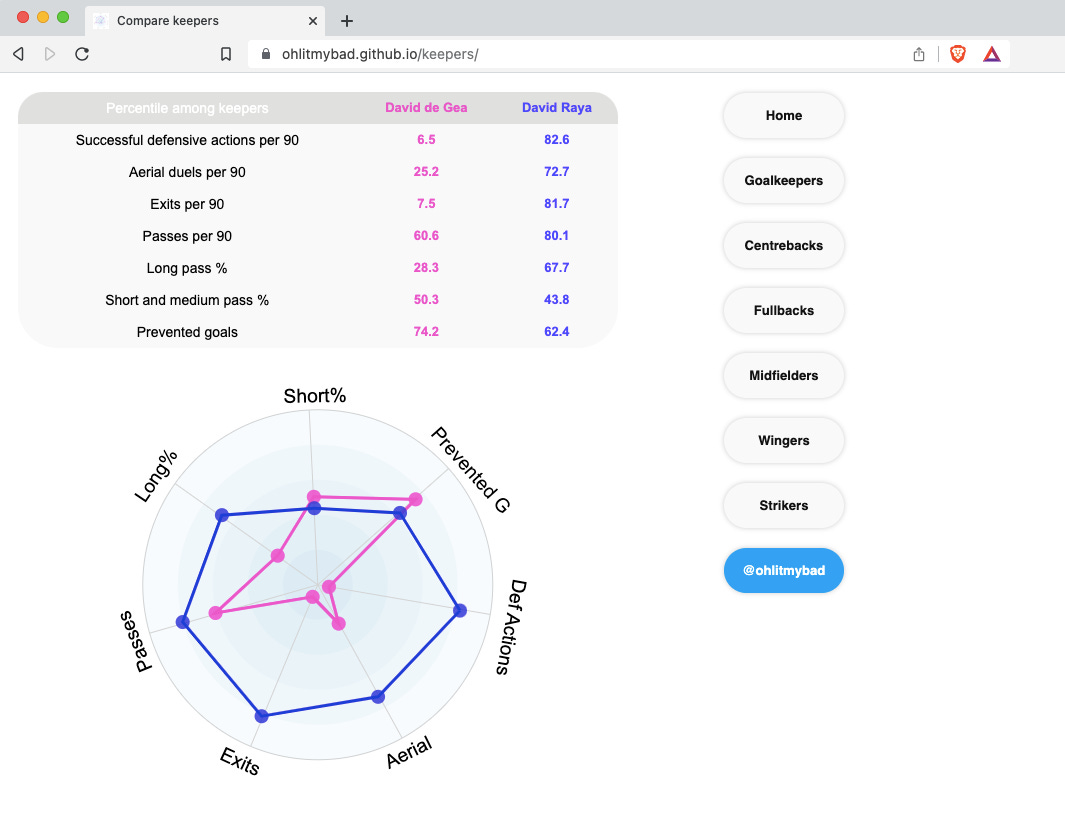Click the forward navigation arrow

[49, 54]
